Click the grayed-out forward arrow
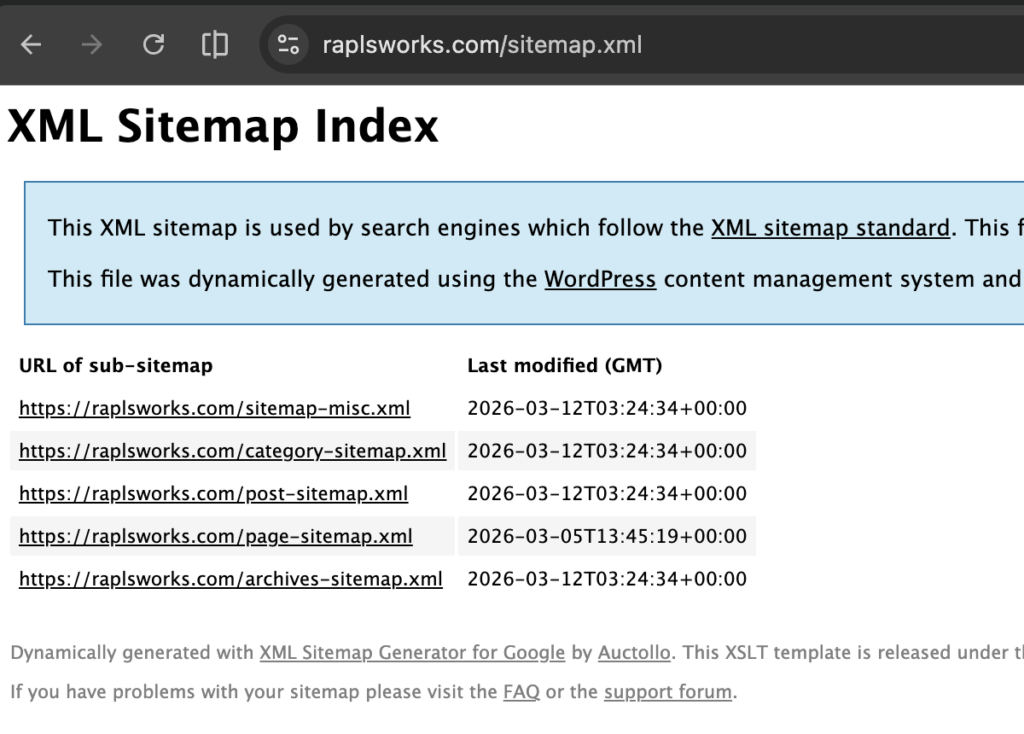The image size is (1024, 734). (90, 44)
